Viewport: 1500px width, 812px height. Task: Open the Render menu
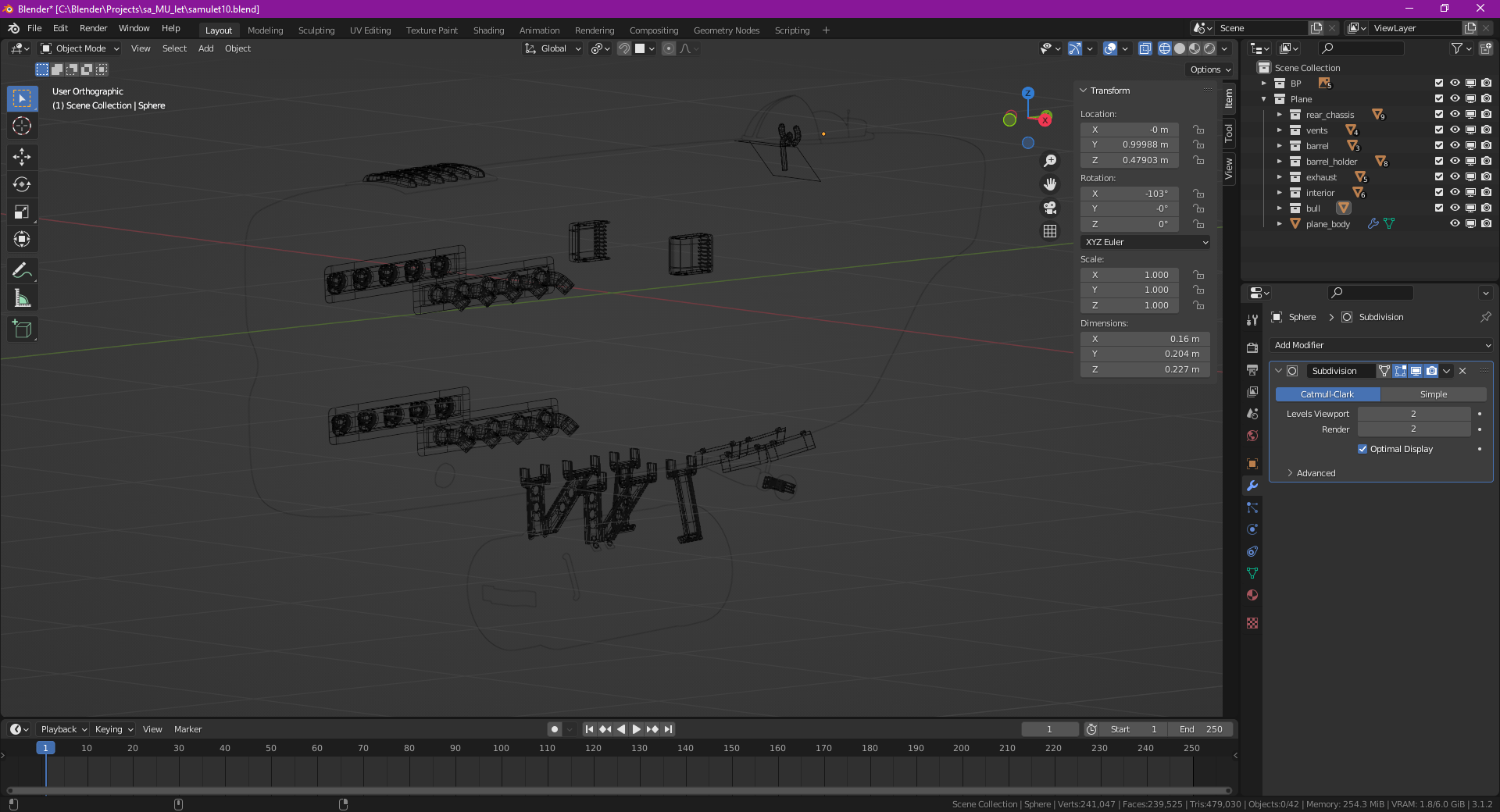pos(93,28)
